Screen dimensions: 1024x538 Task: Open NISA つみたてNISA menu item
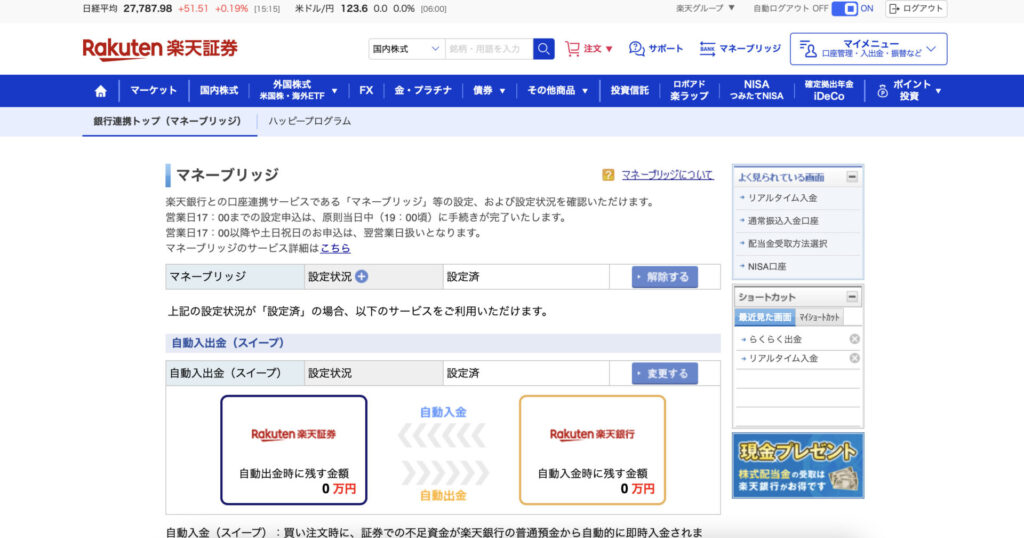(x=756, y=91)
